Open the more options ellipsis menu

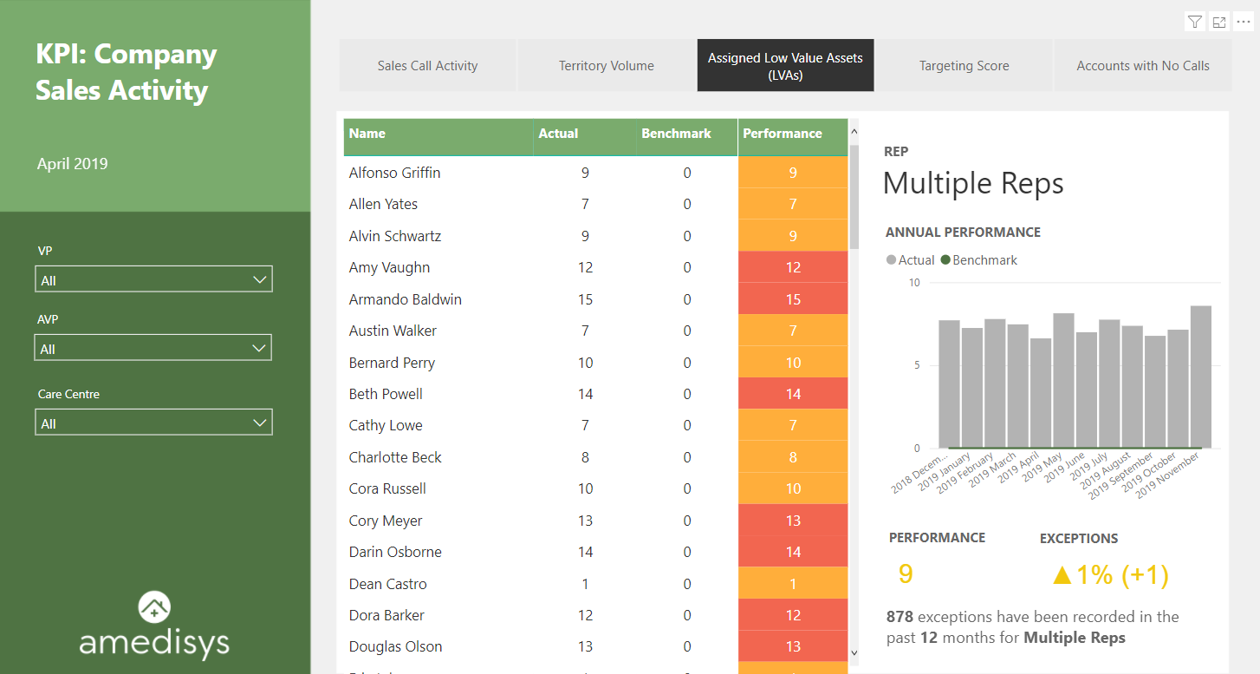click(1244, 22)
